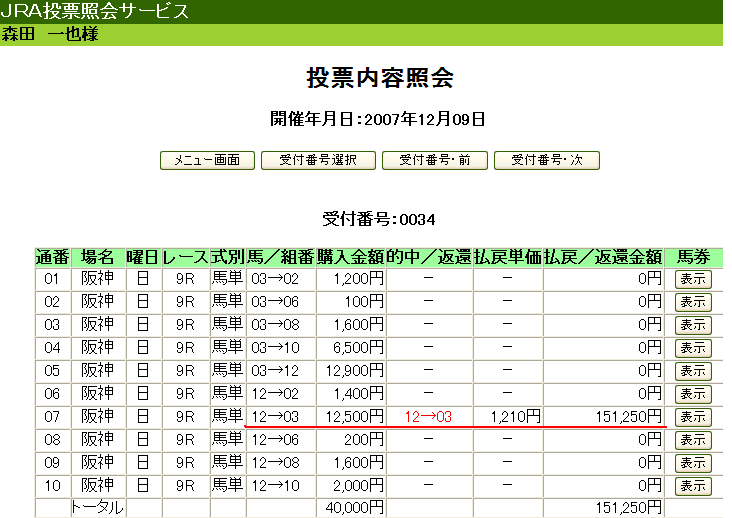The image size is (732, 518).
Task: Click the 森田 一也様 user name
Action: point(50,35)
